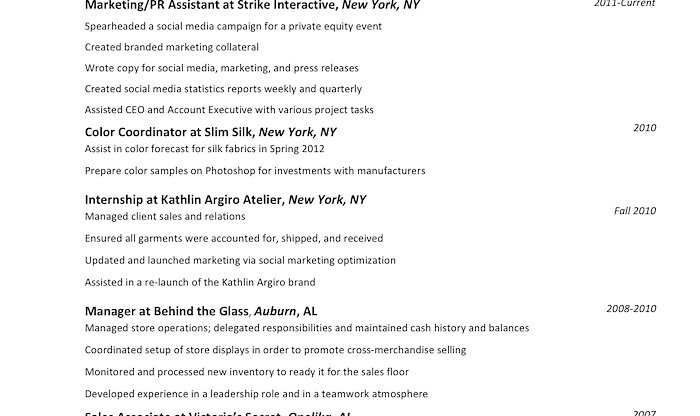Image resolution: width=700 pixels, height=416 pixels.
Task: Click the line about color forecast for silk fabrics
Action: pyautogui.click(x=204, y=149)
